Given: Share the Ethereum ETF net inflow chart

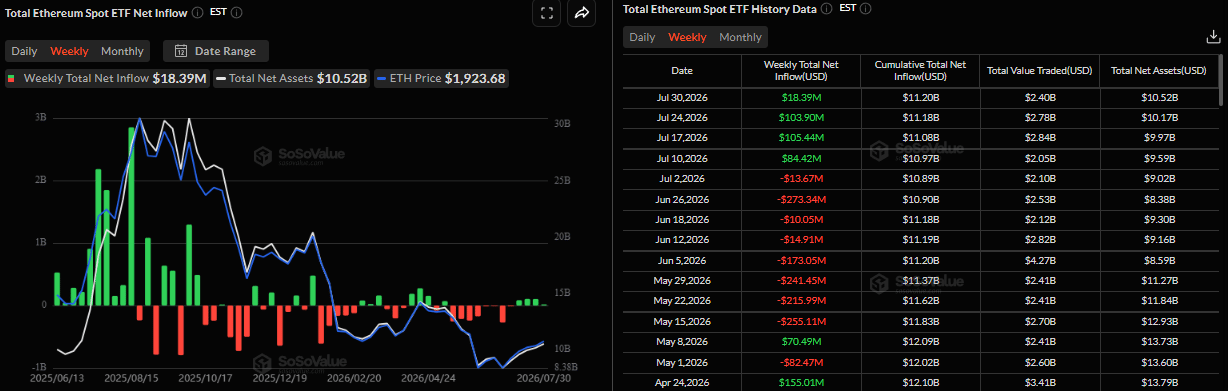Looking at the screenshot, I should tap(581, 13).
